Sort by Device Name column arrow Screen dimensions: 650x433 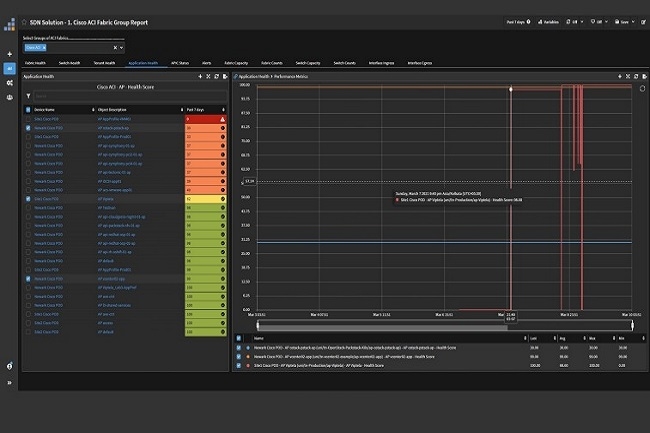click(x=93, y=110)
